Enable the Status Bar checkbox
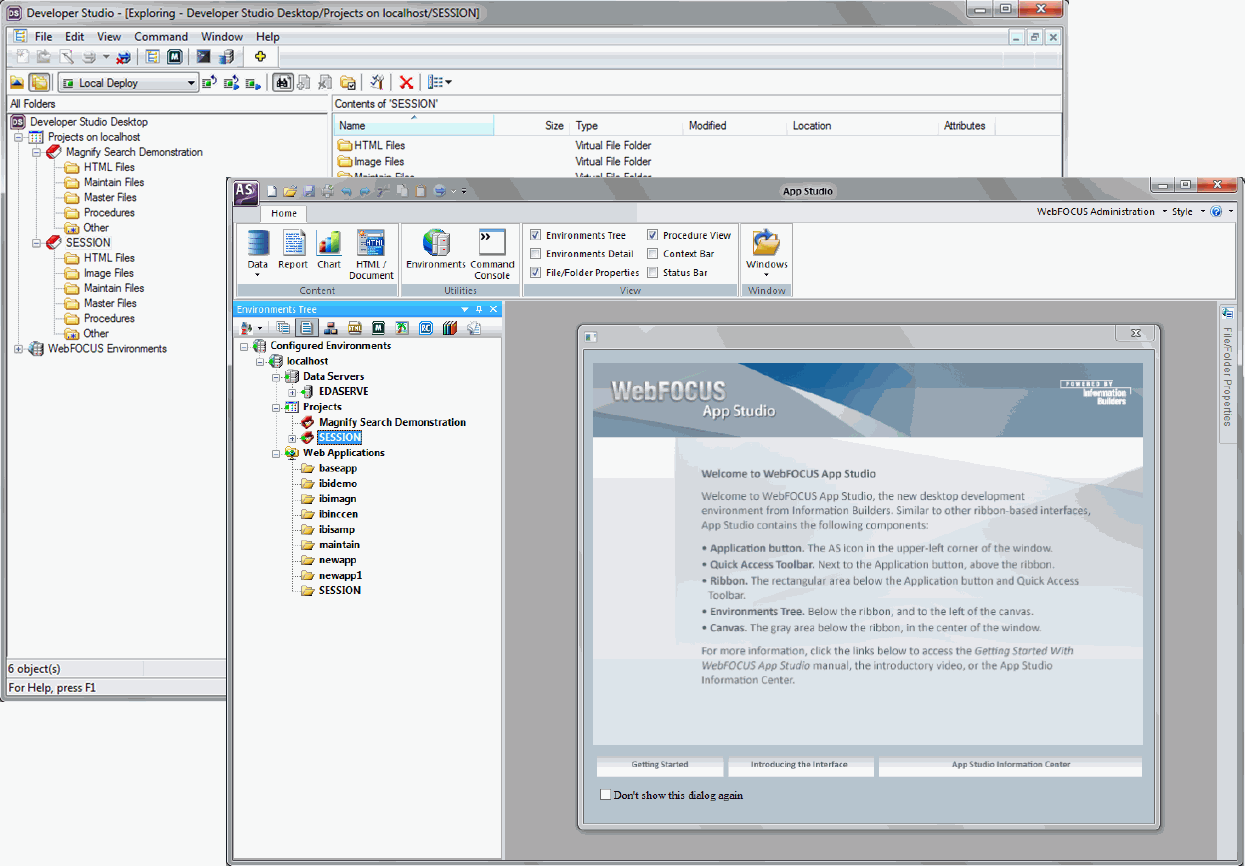Screen dimensions: 1245x866 pos(653,272)
